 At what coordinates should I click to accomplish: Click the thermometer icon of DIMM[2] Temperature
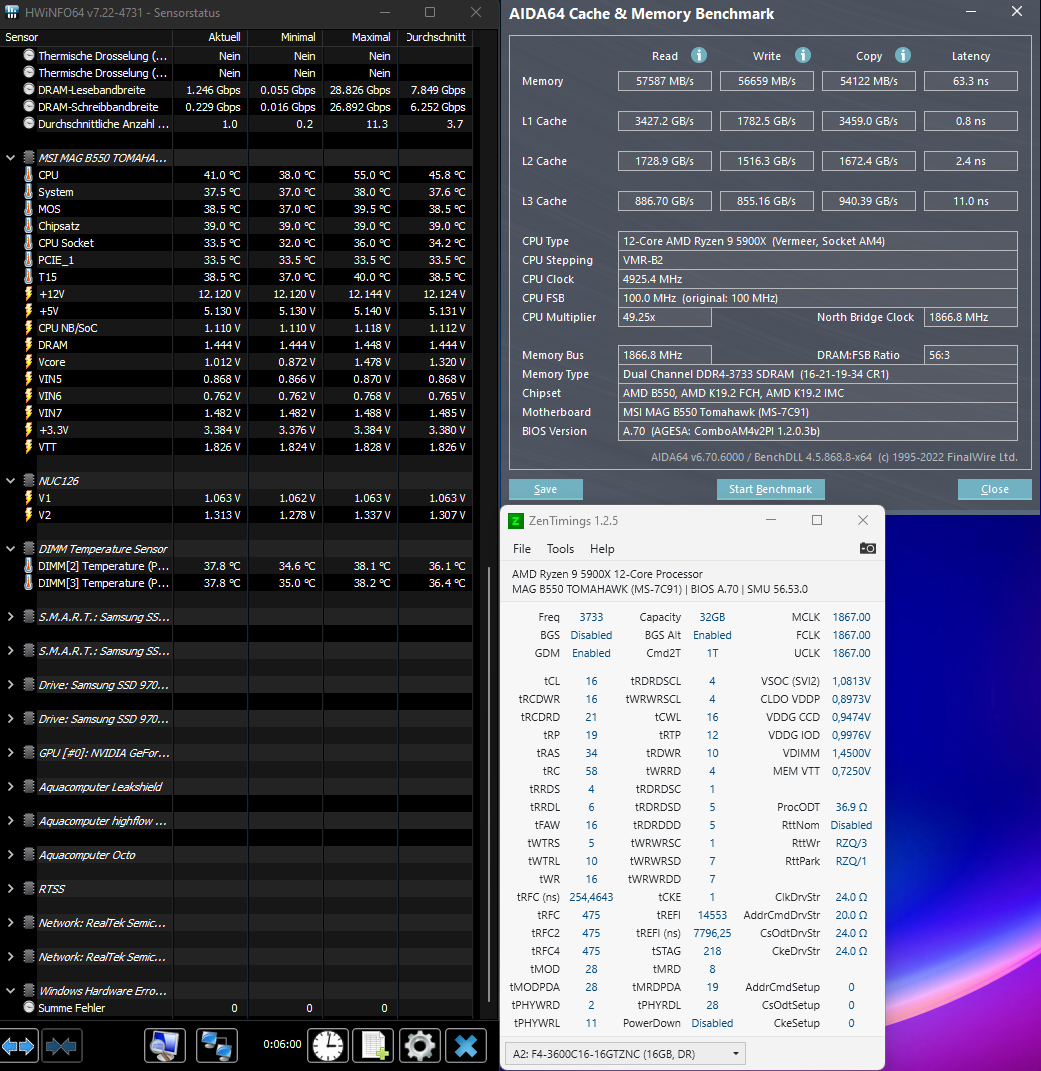point(28,566)
